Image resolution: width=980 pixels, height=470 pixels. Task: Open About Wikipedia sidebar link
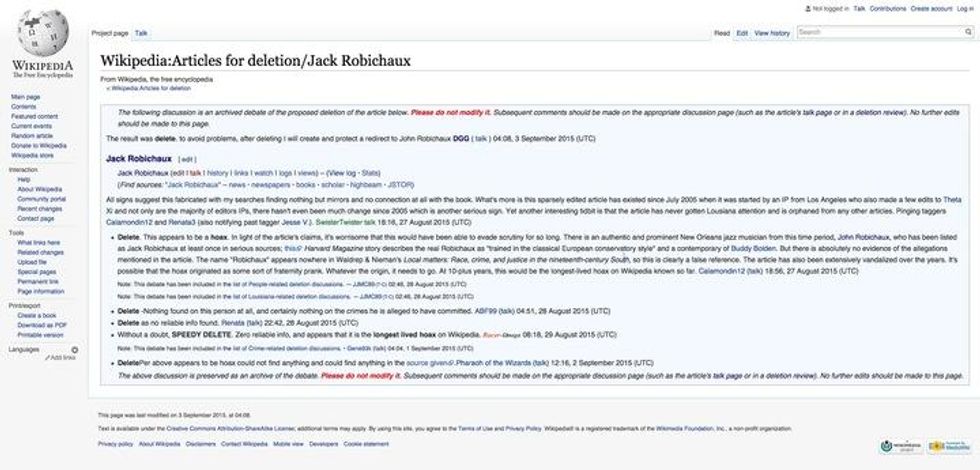coord(39,189)
